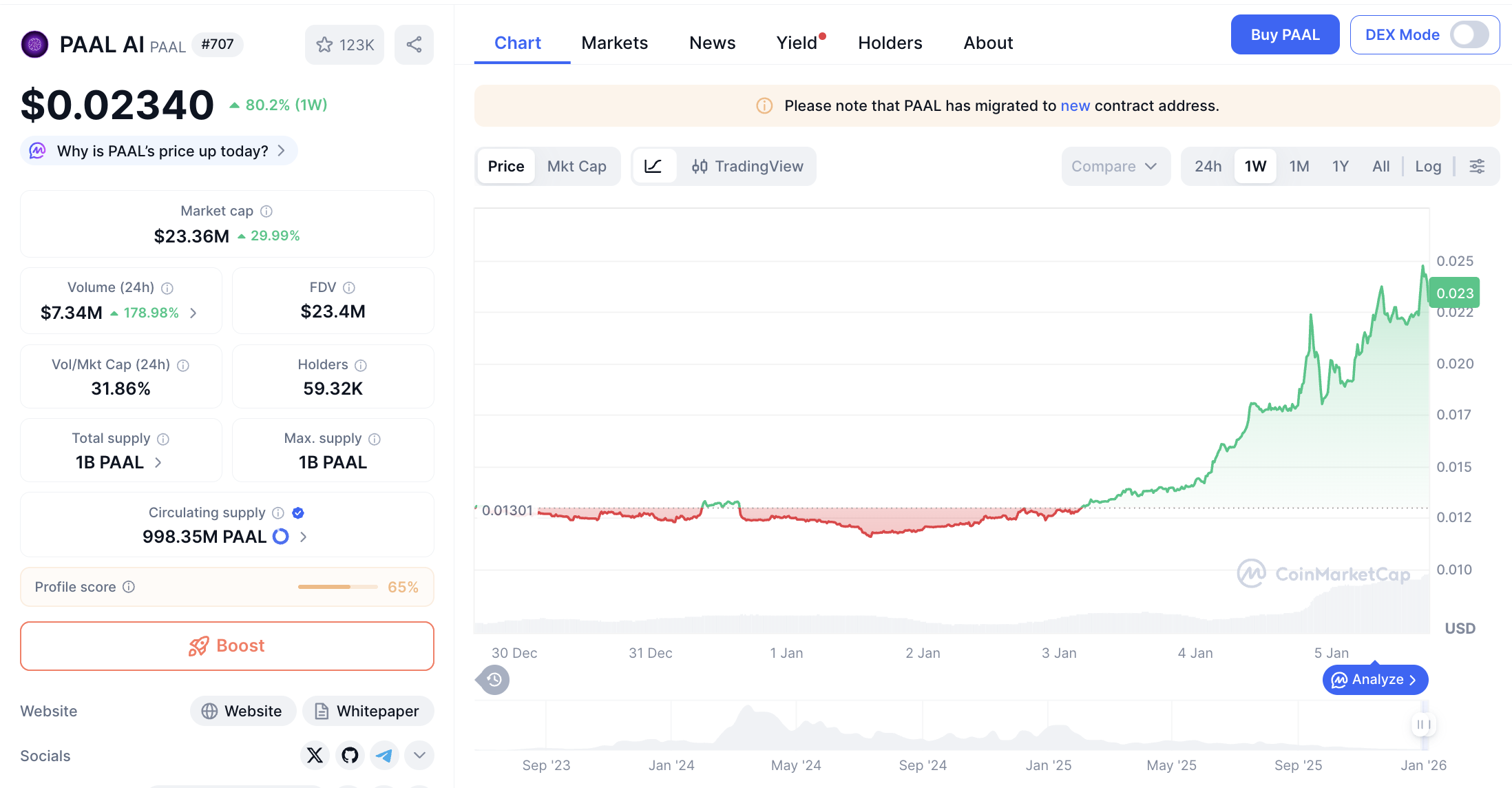Switch chart to Mkt Cap view
Image resolution: width=1512 pixels, height=788 pixels.
(x=576, y=166)
